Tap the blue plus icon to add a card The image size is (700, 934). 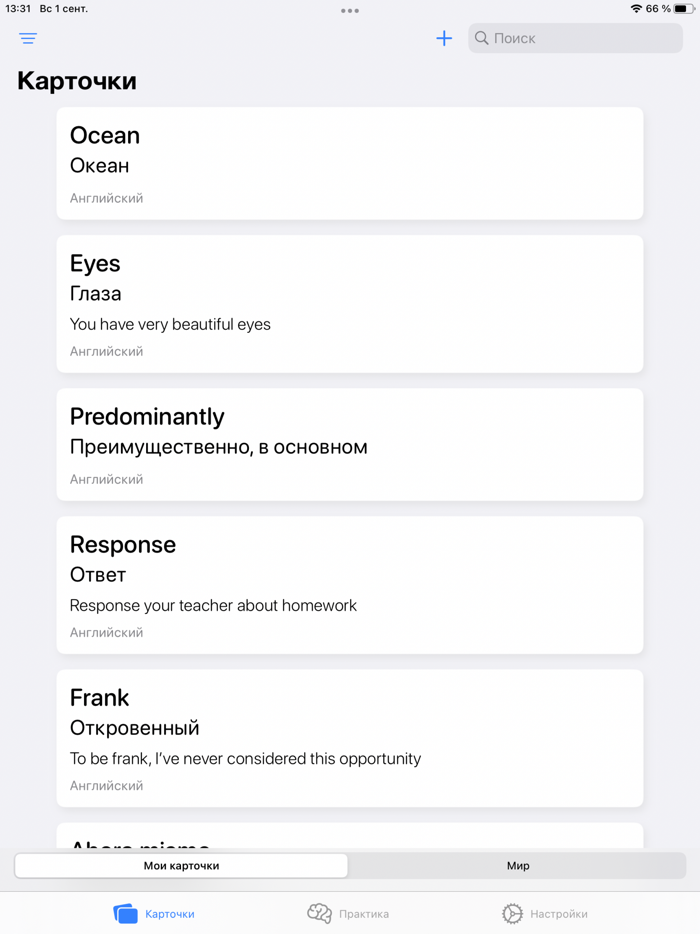coord(444,38)
